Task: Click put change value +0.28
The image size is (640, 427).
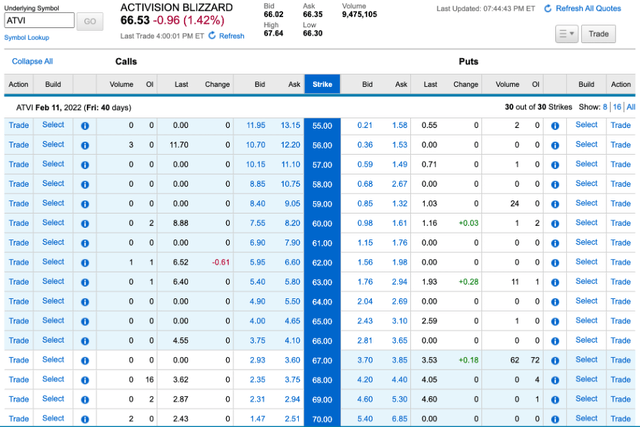Action: (469, 282)
